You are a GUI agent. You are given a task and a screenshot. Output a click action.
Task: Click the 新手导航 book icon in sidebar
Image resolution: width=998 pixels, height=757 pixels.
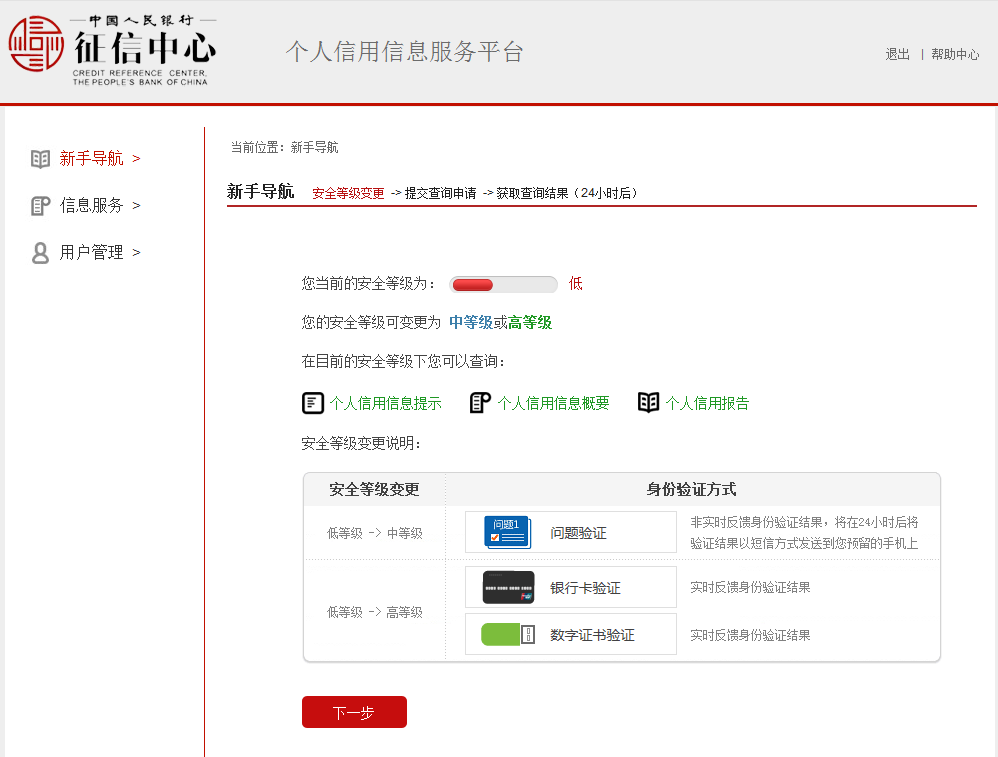point(40,158)
